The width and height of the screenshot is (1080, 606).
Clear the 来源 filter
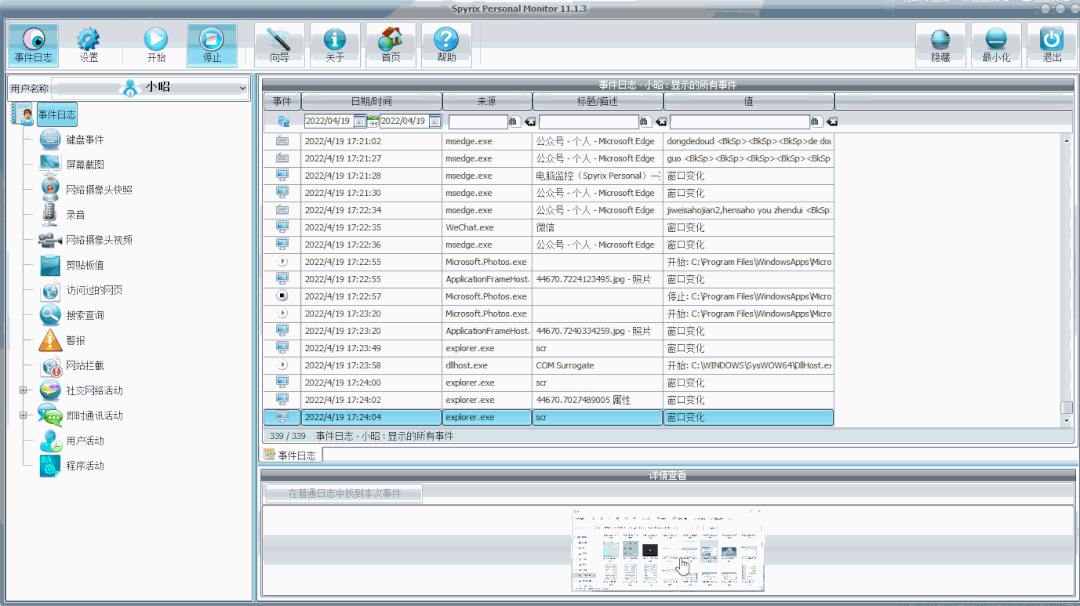pos(530,122)
